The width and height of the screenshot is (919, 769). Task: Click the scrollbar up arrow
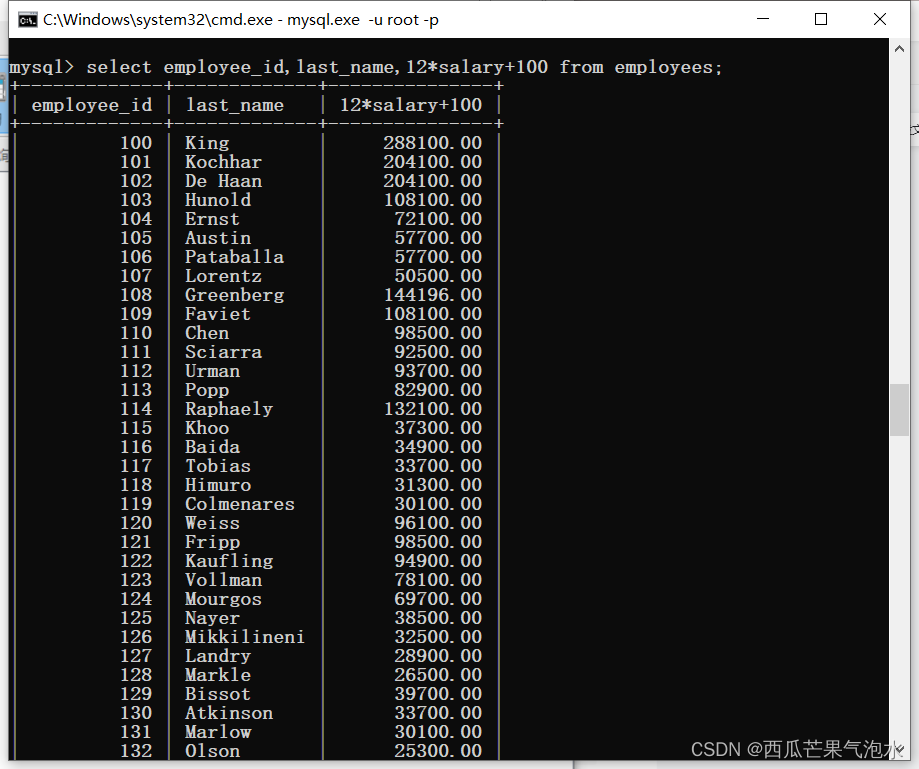tap(899, 49)
